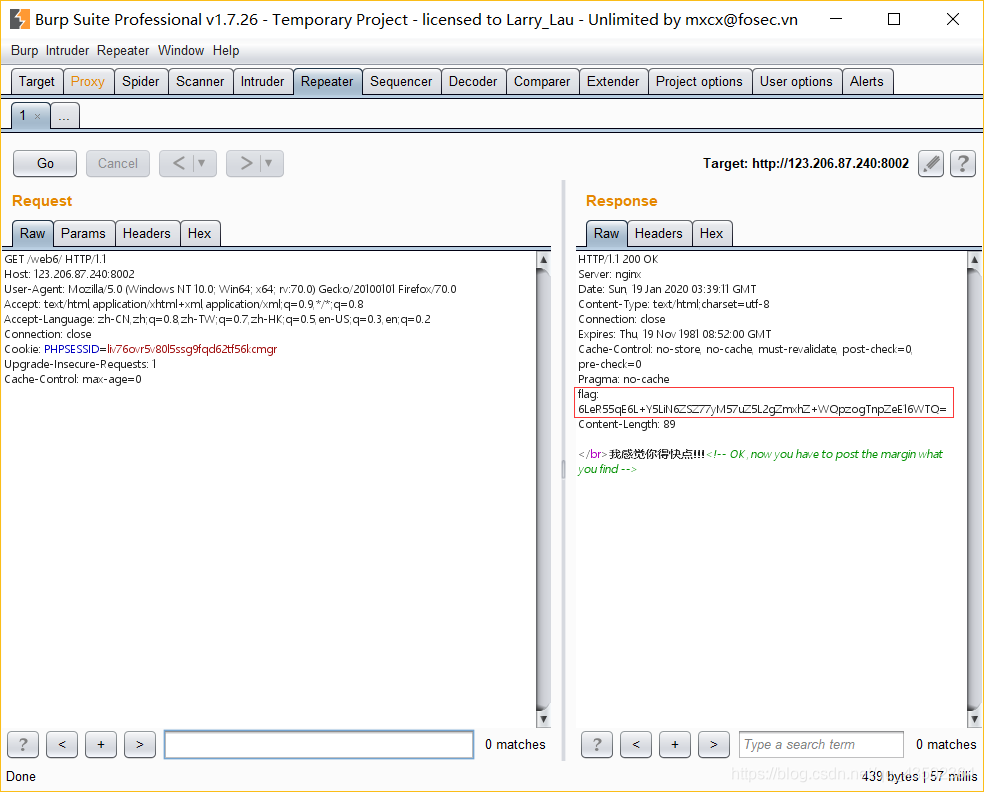
Task: Open request search help question button
Action: point(23,744)
